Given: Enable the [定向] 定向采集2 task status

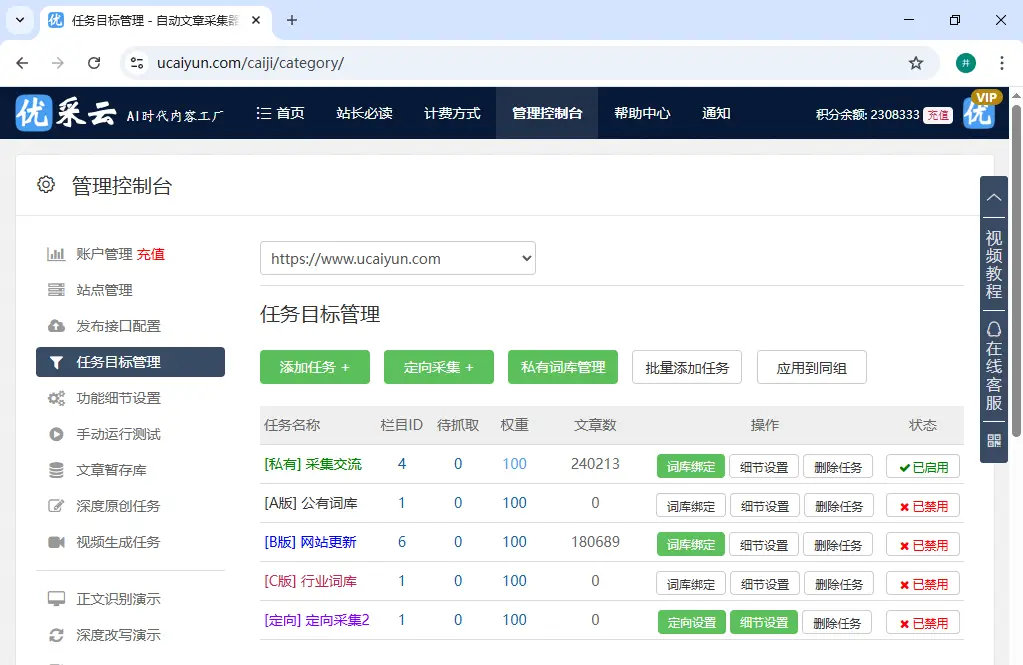Looking at the screenshot, I should pyautogui.click(x=921, y=622).
